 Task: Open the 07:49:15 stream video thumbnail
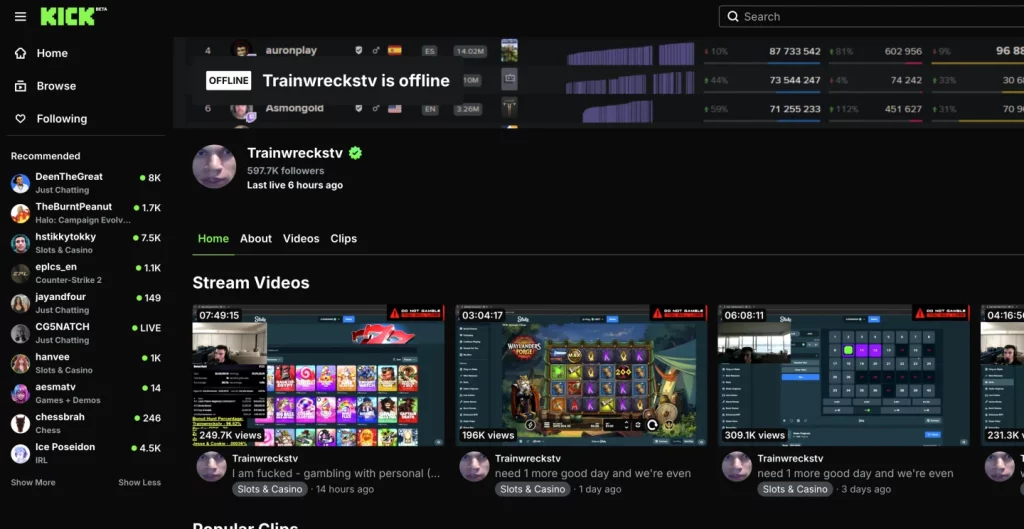tap(318, 375)
